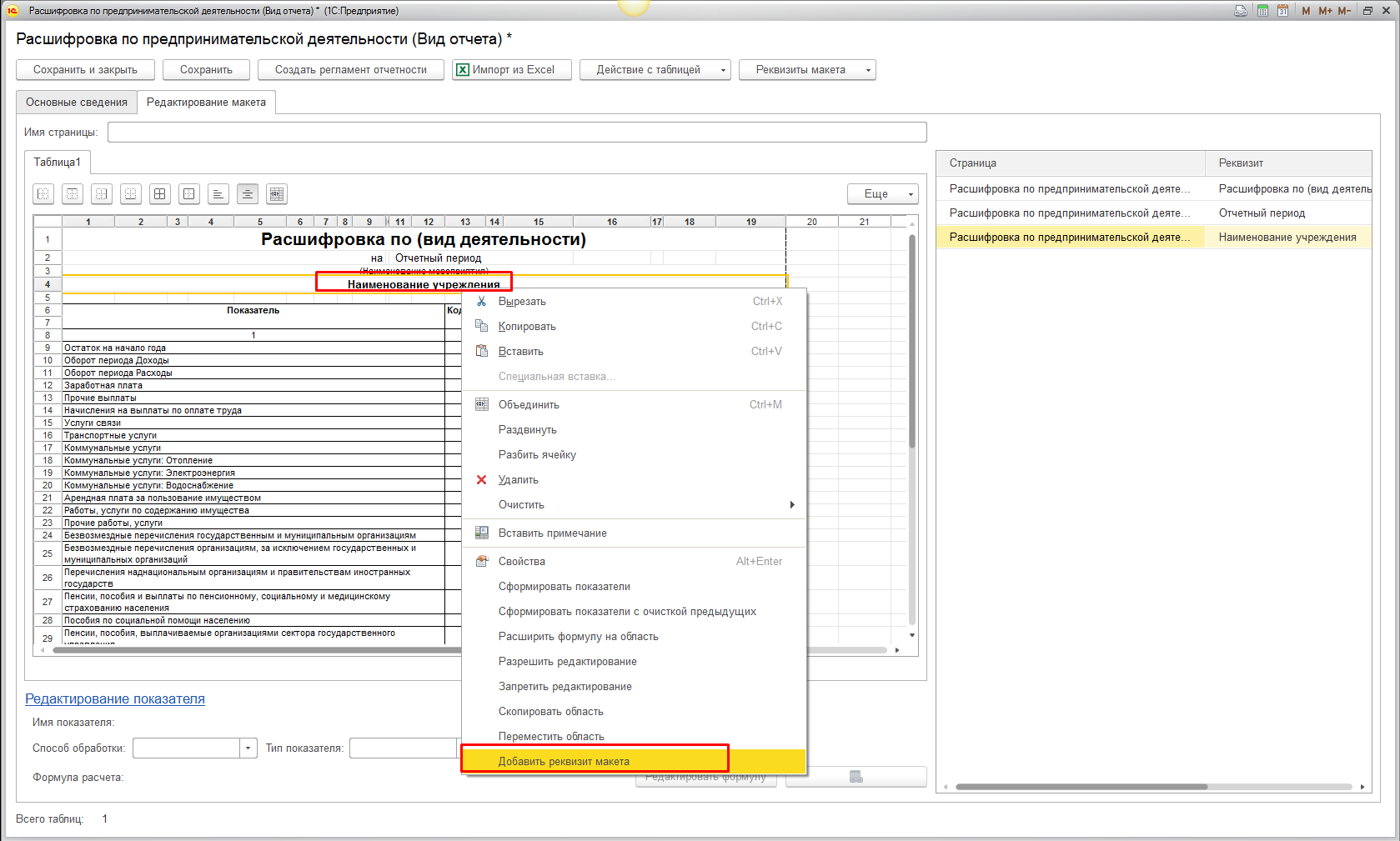Image resolution: width=1400 pixels, height=841 pixels.
Task: Toggle center alignment for the cell
Action: pos(248,194)
